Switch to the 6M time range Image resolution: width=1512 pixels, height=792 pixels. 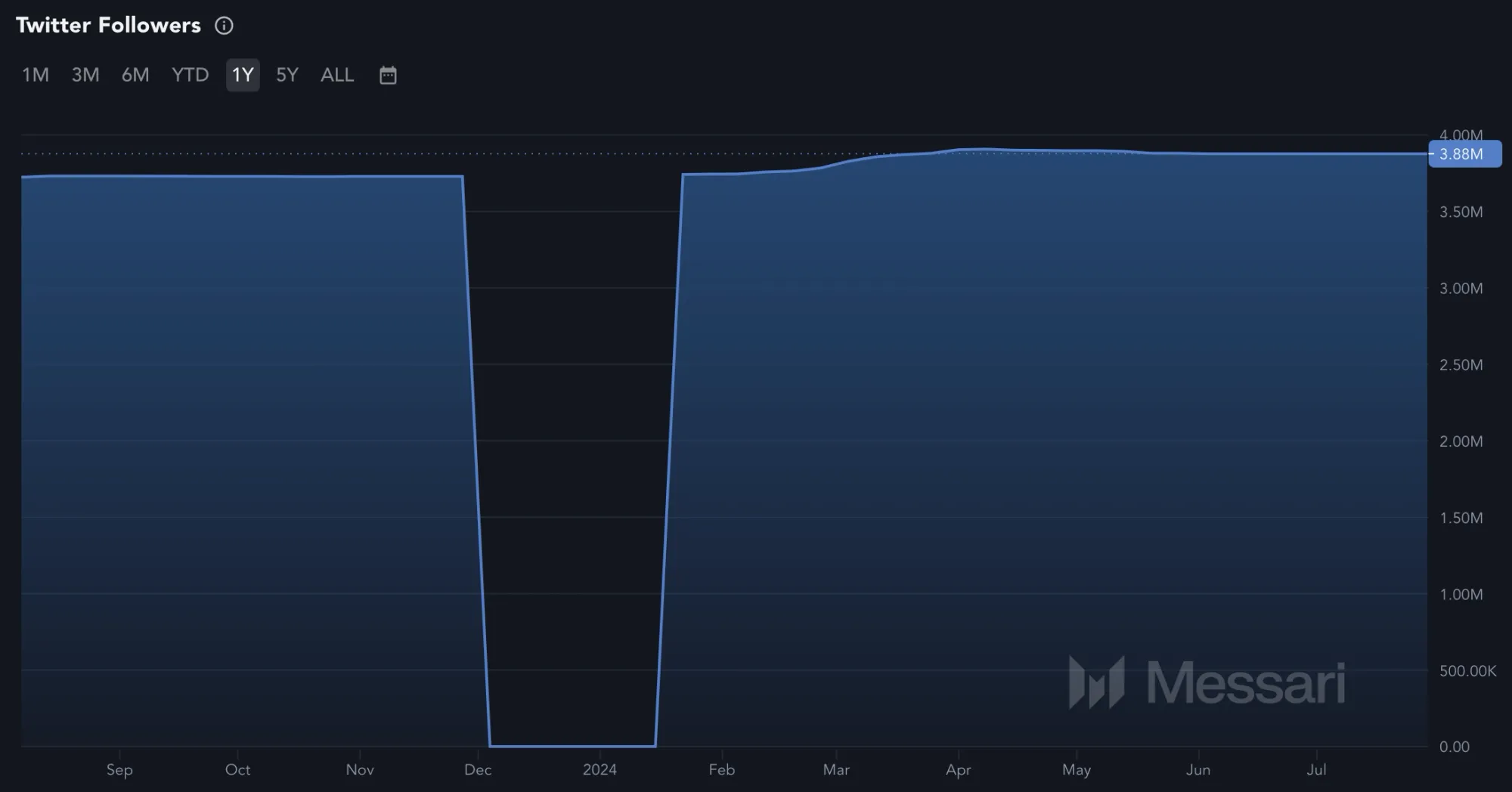pyautogui.click(x=135, y=75)
